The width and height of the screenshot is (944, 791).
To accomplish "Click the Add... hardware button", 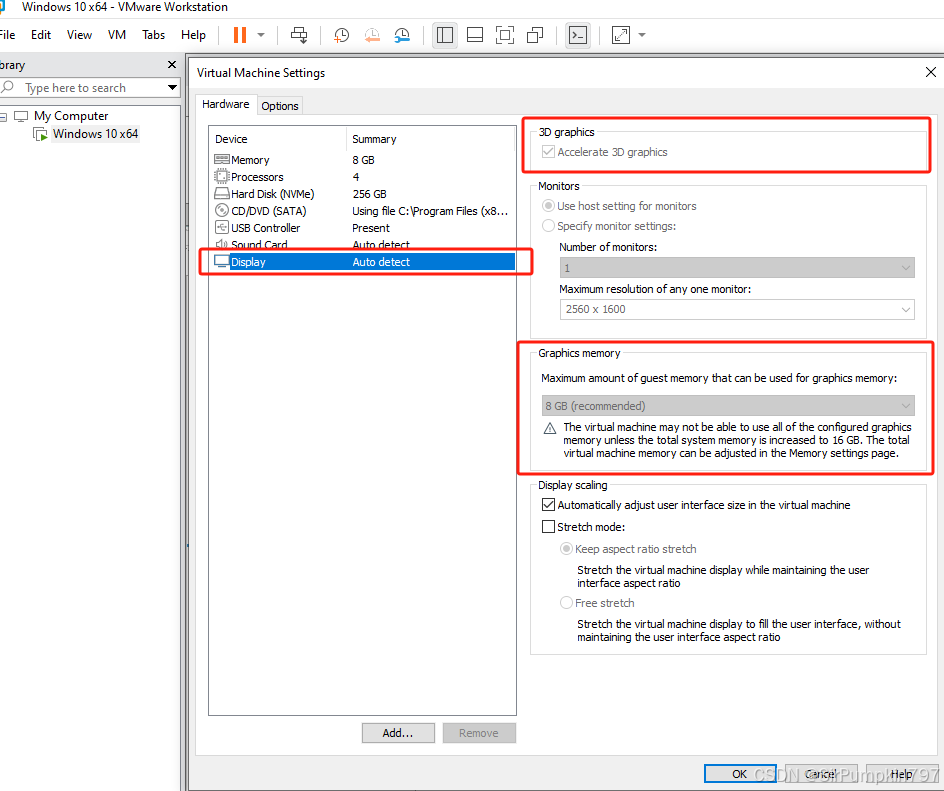I will click(x=398, y=733).
